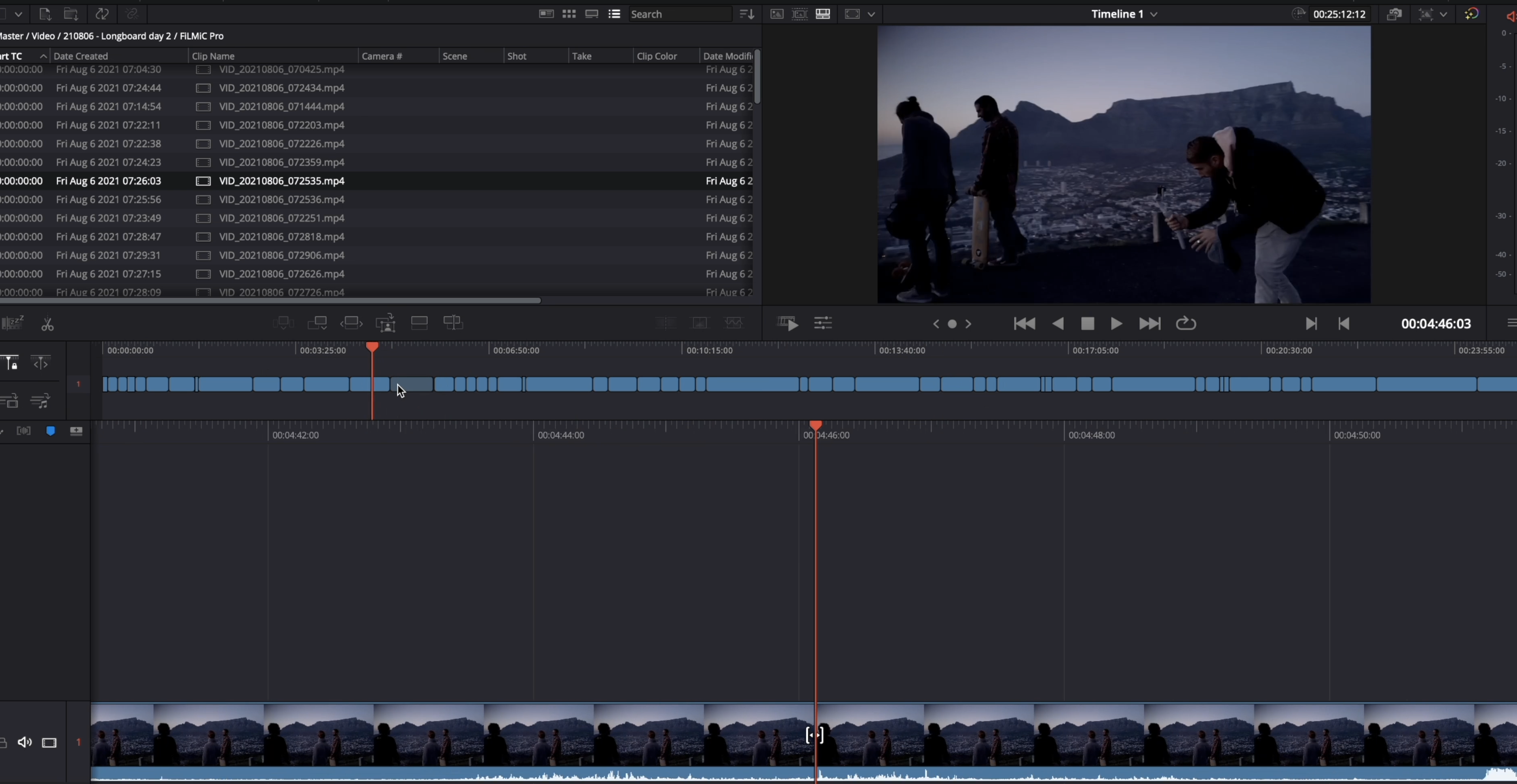Click the Source Overwrite icon
Viewport: 1517px width, 784px height.
[453, 322]
